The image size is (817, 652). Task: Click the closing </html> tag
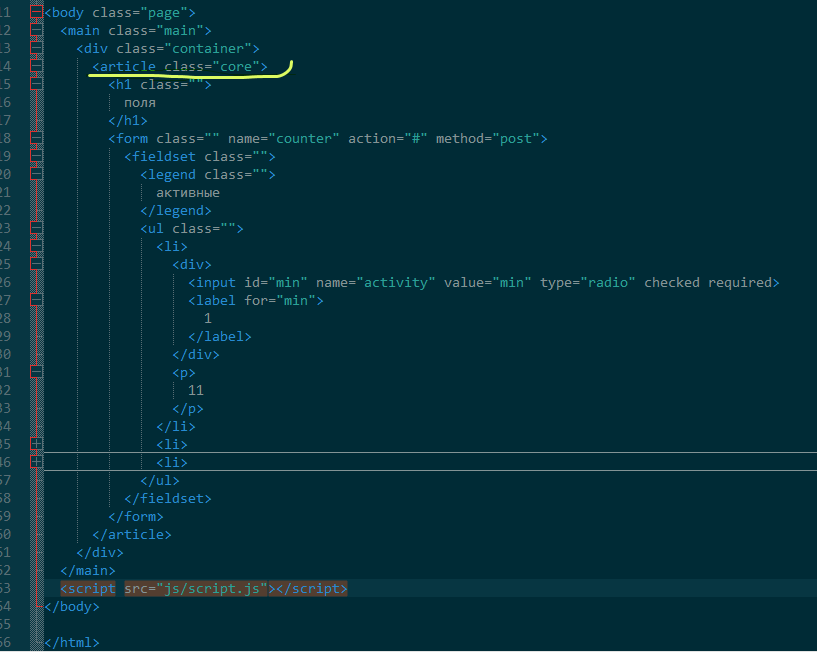72,643
